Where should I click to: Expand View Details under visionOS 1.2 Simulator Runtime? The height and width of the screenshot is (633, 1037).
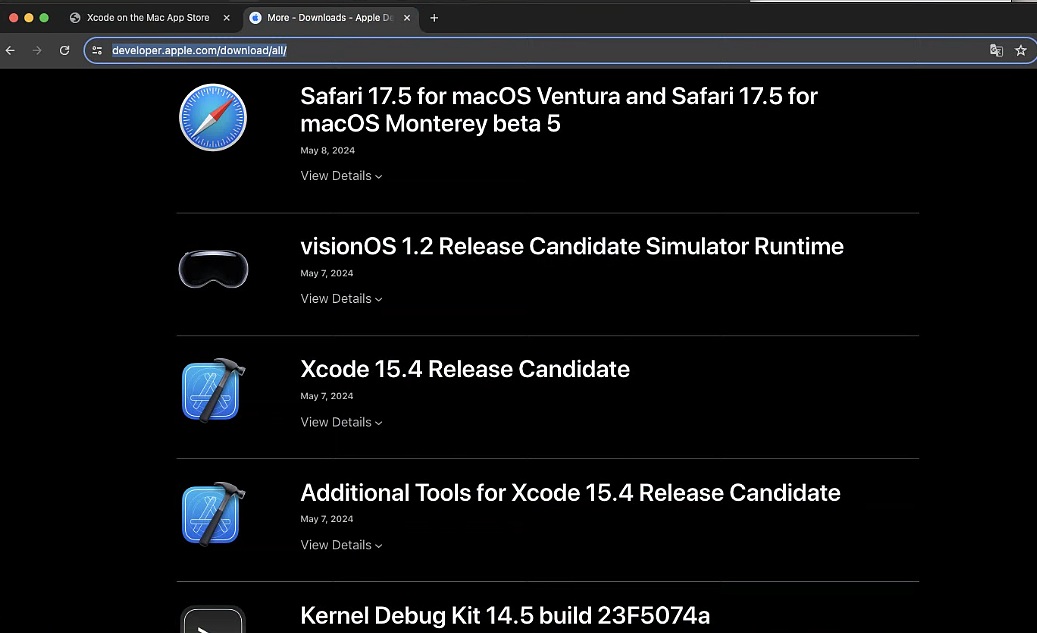pyautogui.click(x=341, y=298)
